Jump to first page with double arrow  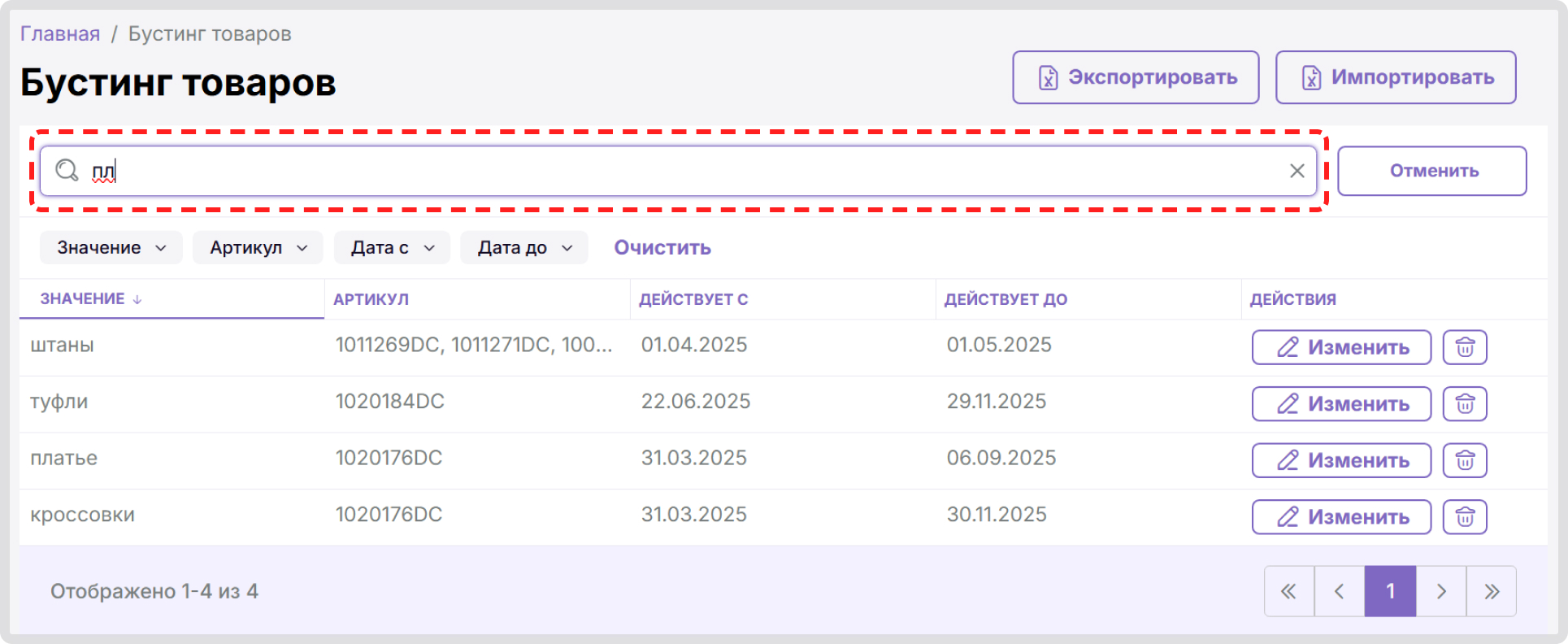1288,591
